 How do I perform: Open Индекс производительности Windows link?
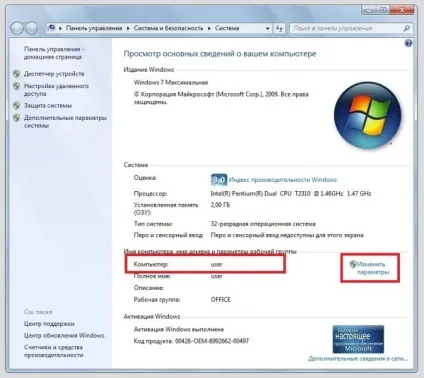tap(283, 180)
